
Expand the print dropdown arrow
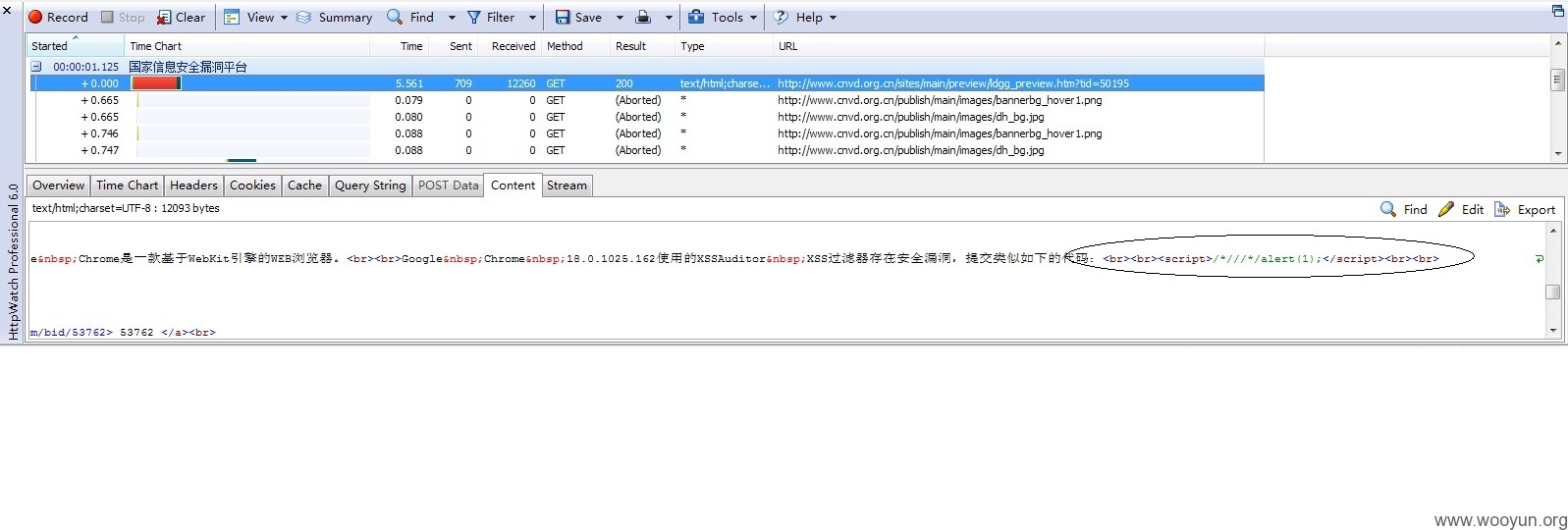(670, 18)
